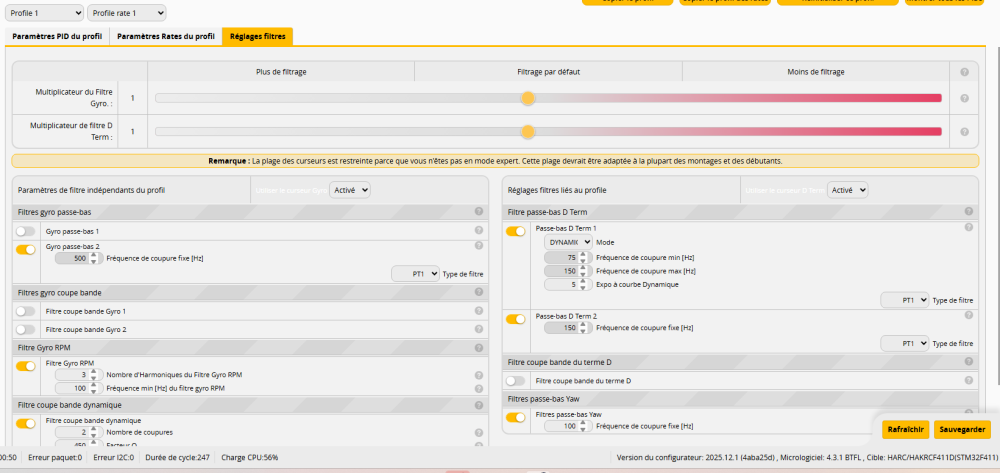The width and height of the screenshot is (1000, 473).
Task: Open help for Gyro filter multiplier slider
Action: click(964, 98)
